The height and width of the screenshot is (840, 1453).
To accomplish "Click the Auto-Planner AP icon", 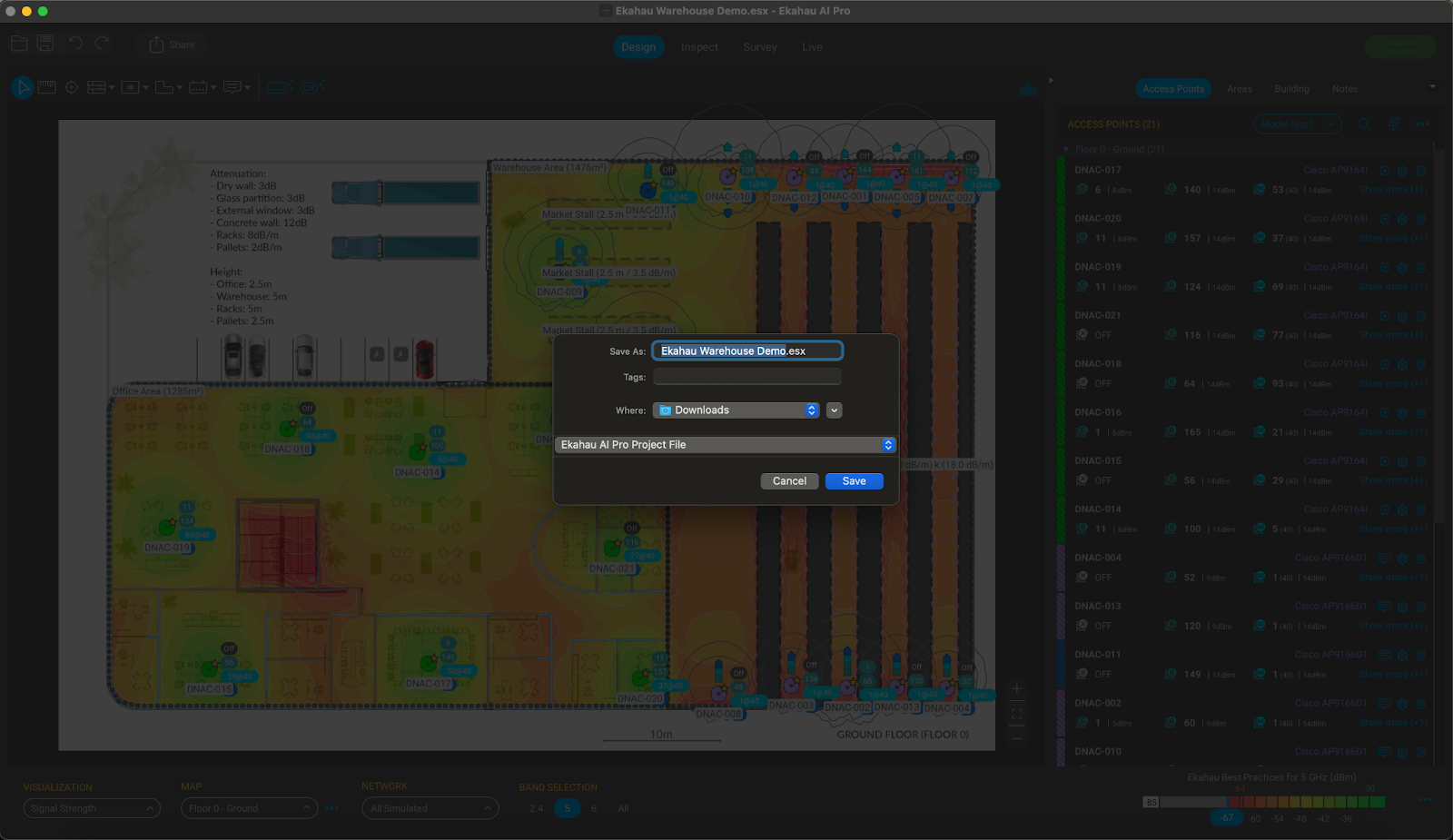I will pyautogui.click(x=278, y=87).
